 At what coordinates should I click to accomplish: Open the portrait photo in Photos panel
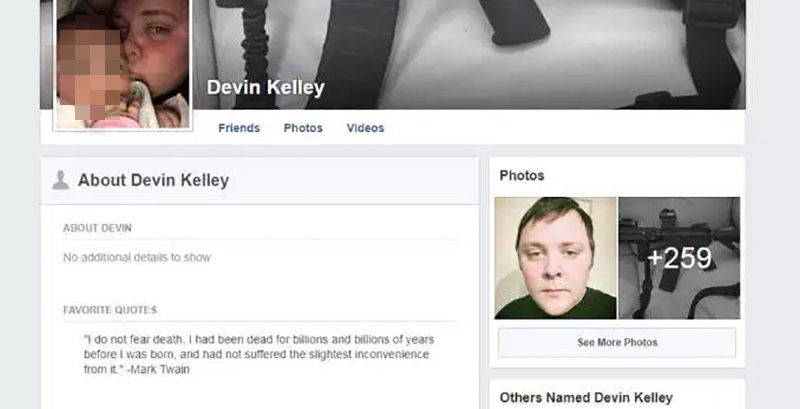click(556, 258)
